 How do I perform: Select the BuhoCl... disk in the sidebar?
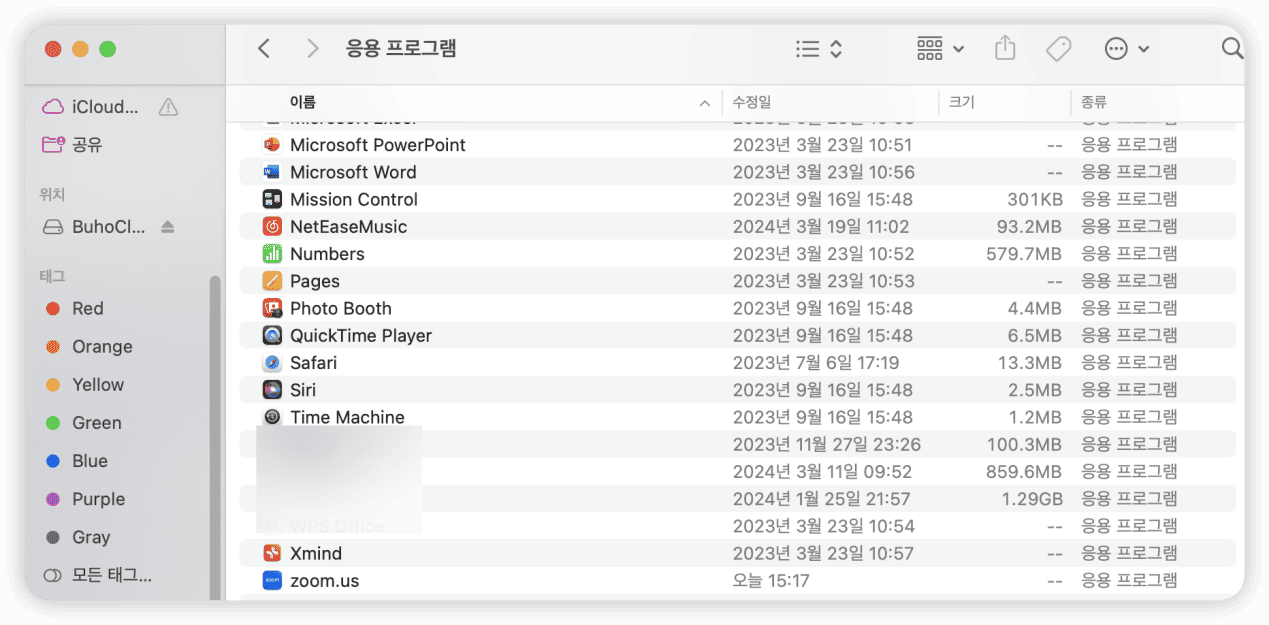pos(95,227)
